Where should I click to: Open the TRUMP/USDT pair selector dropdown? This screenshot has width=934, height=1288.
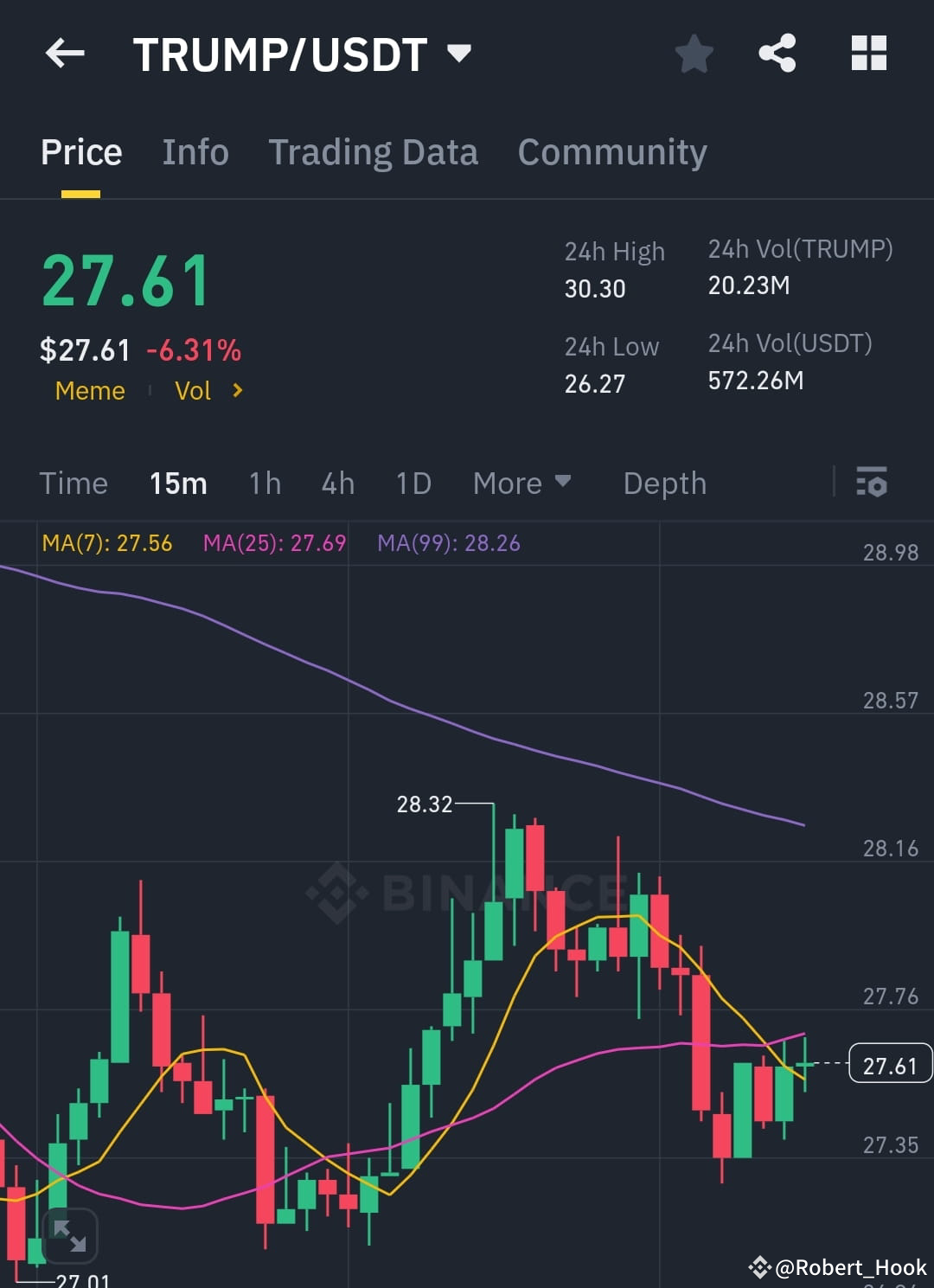pos(302,54)
